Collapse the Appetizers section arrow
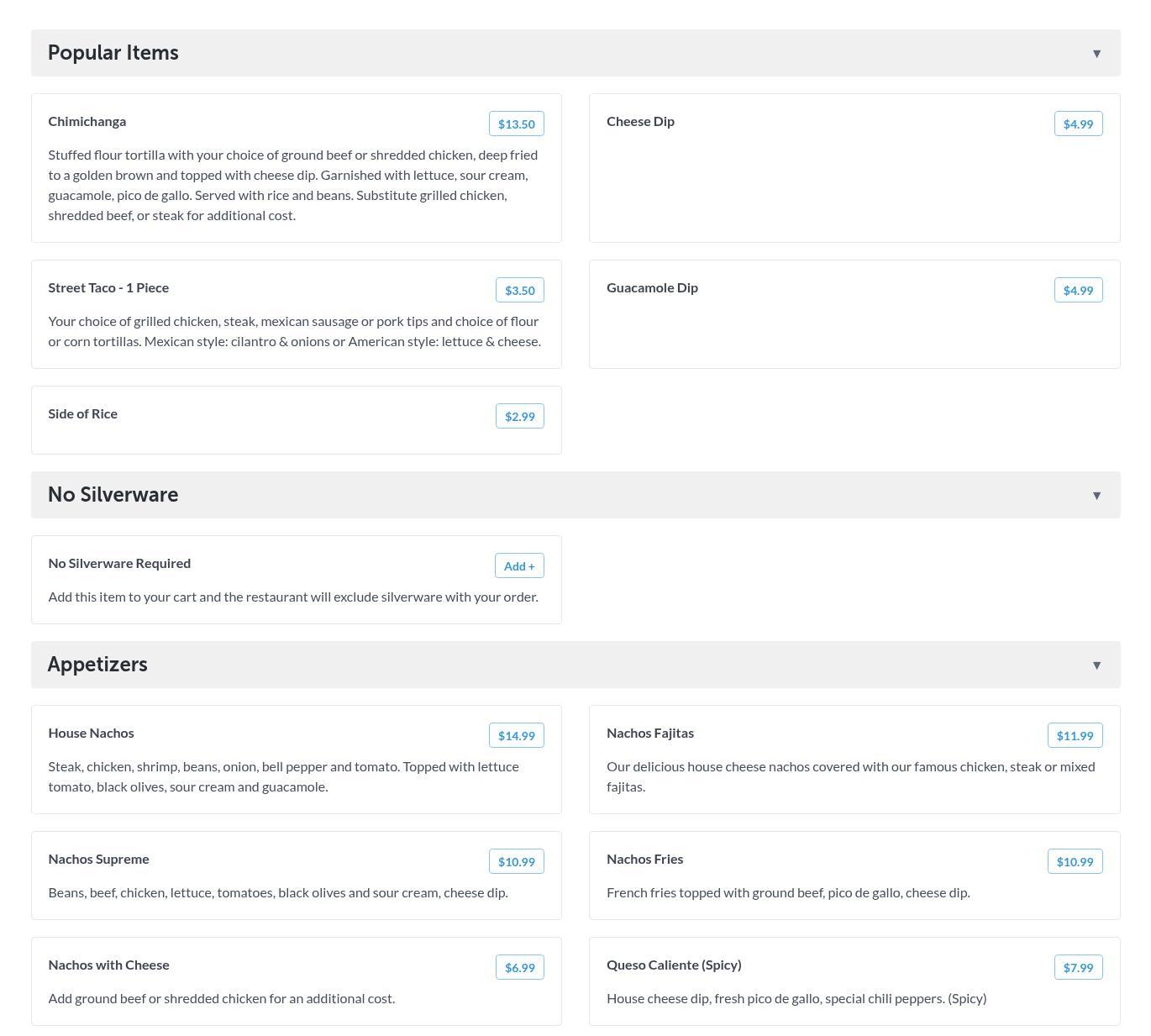 click(1096, 665)
